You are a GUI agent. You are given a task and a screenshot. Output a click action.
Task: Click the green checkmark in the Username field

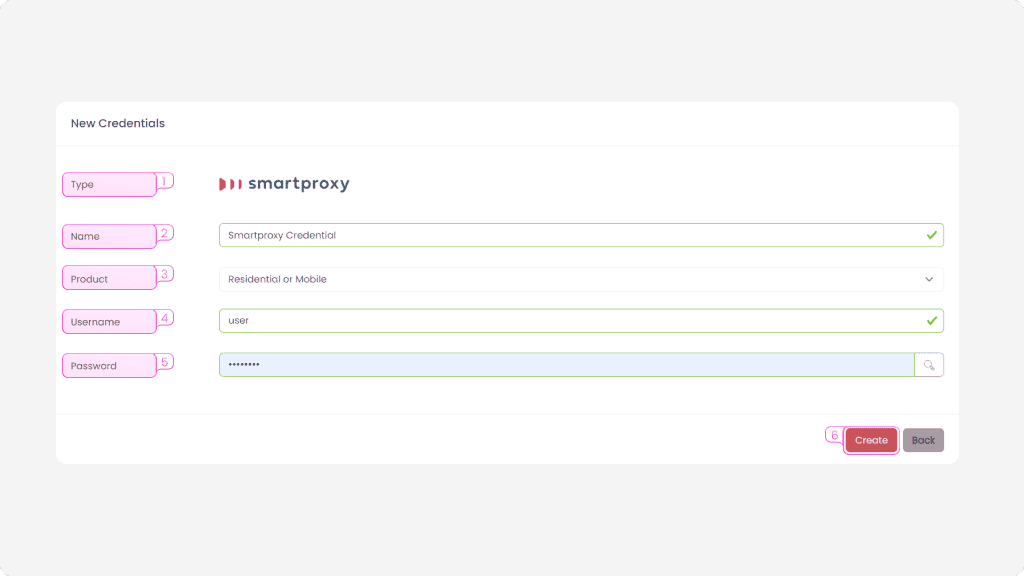[x=931, y=321]
